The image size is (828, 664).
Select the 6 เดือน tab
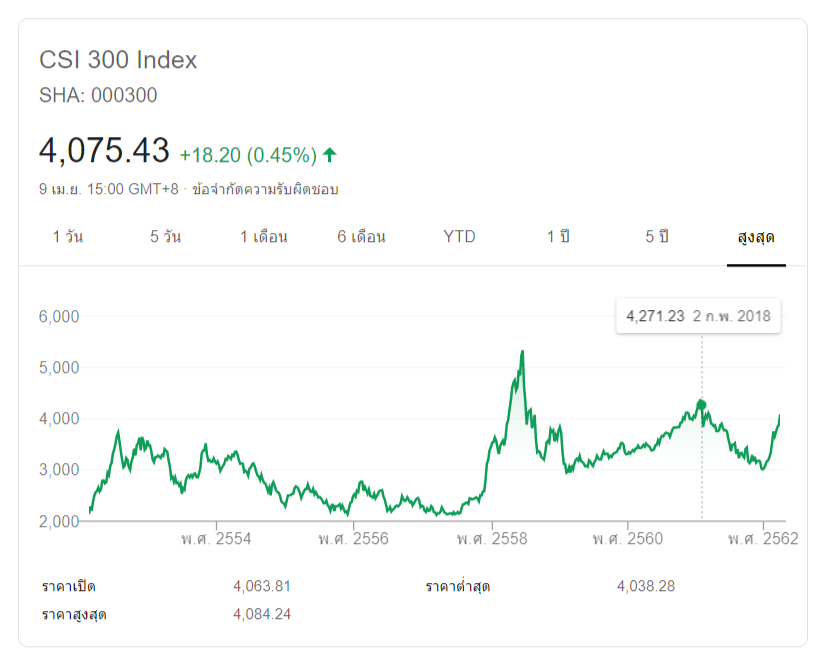pos(361,237)
